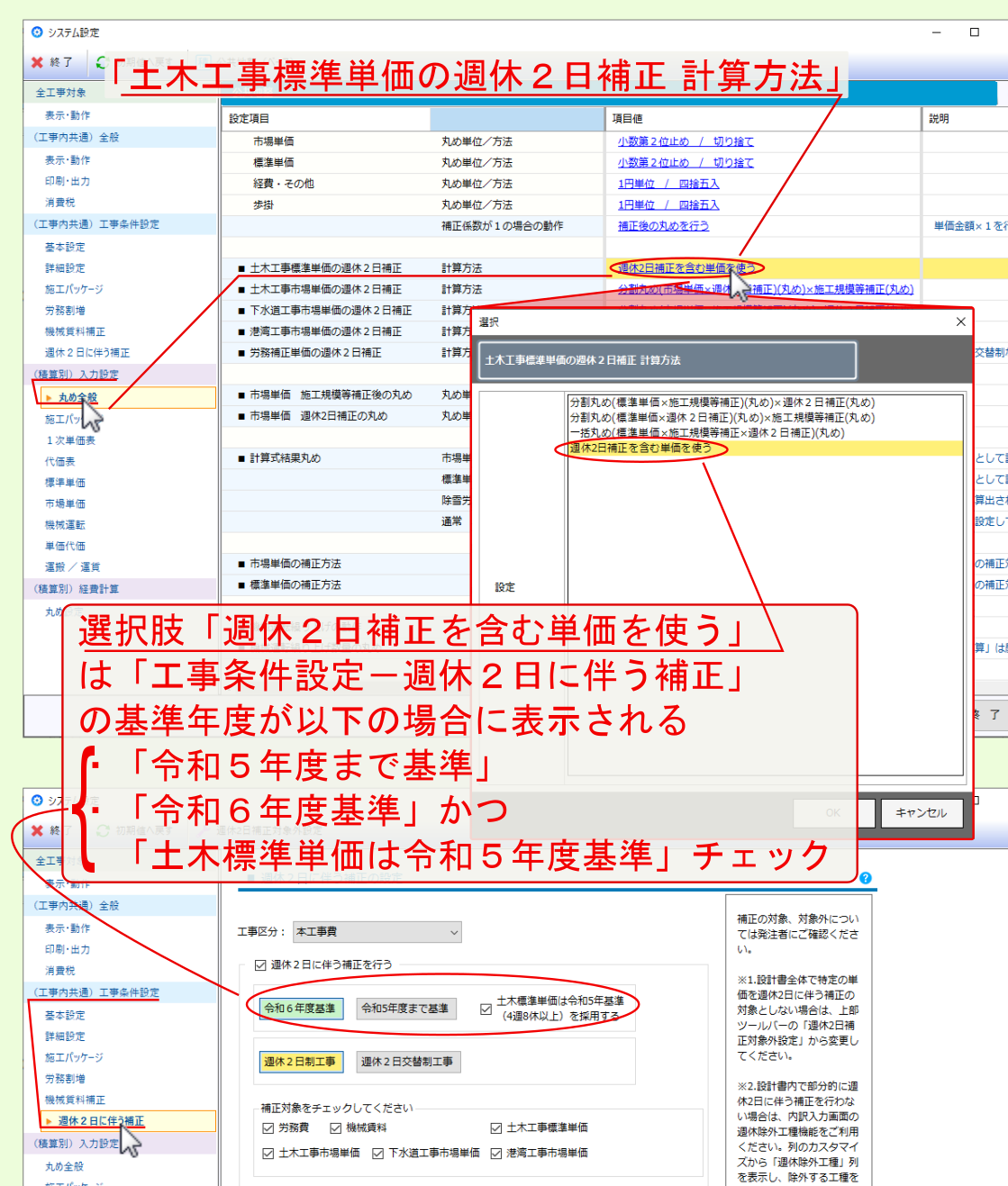This screenshot has height=1186, width=1008.
Task: Click the greyed OK button in 選択 dialog
Action: pos(833,812)
